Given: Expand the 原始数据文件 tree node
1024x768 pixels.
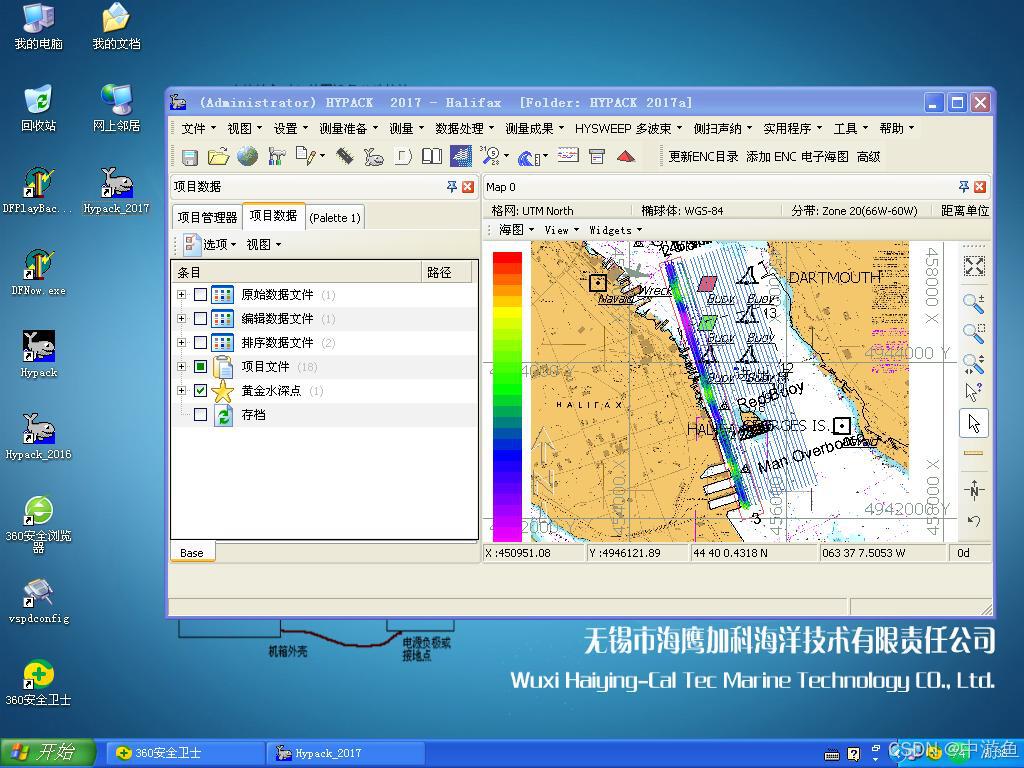Looking at the screenshot, I should point(182,295).
